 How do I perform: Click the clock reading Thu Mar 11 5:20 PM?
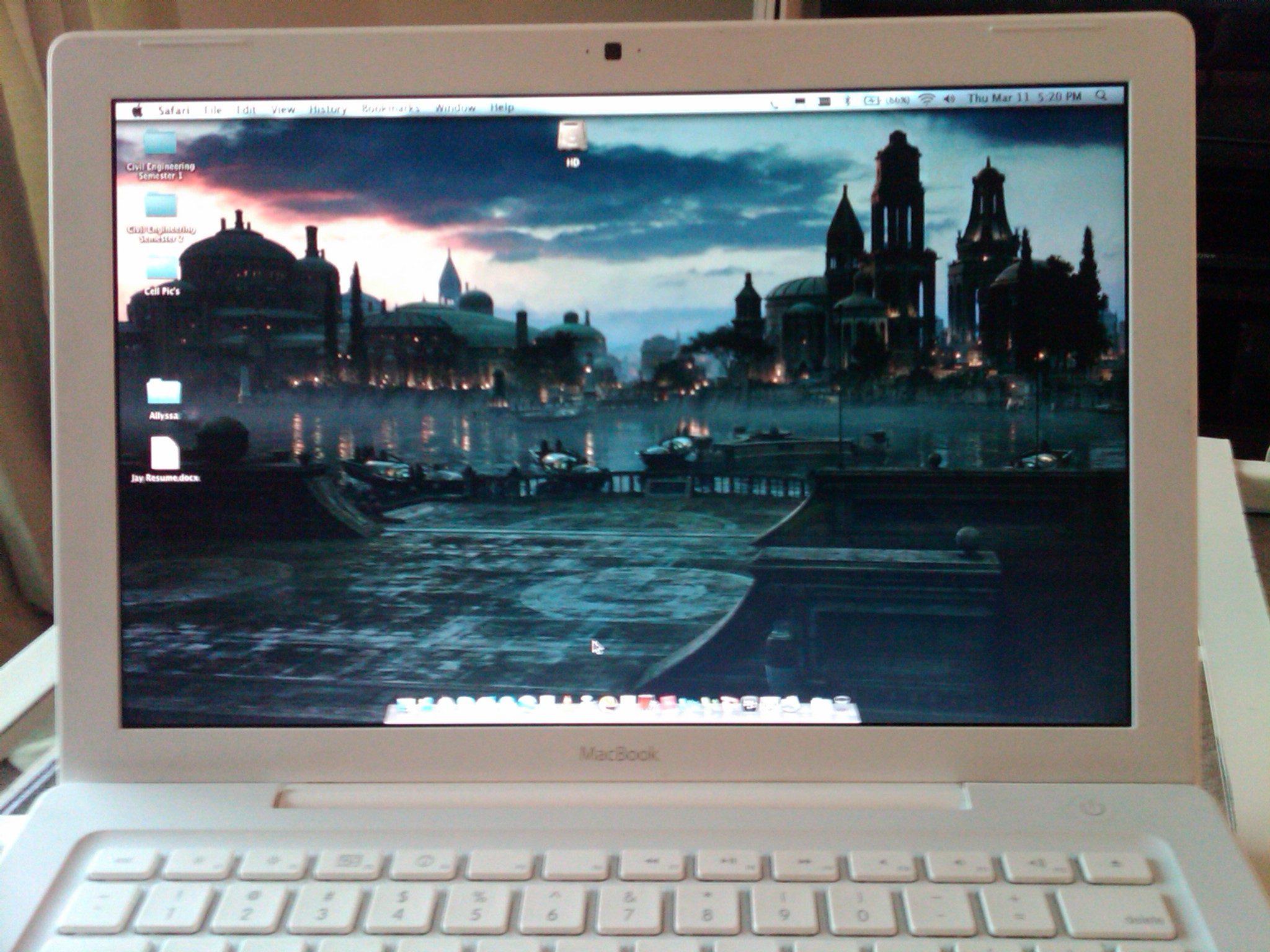click(1024, 97)
